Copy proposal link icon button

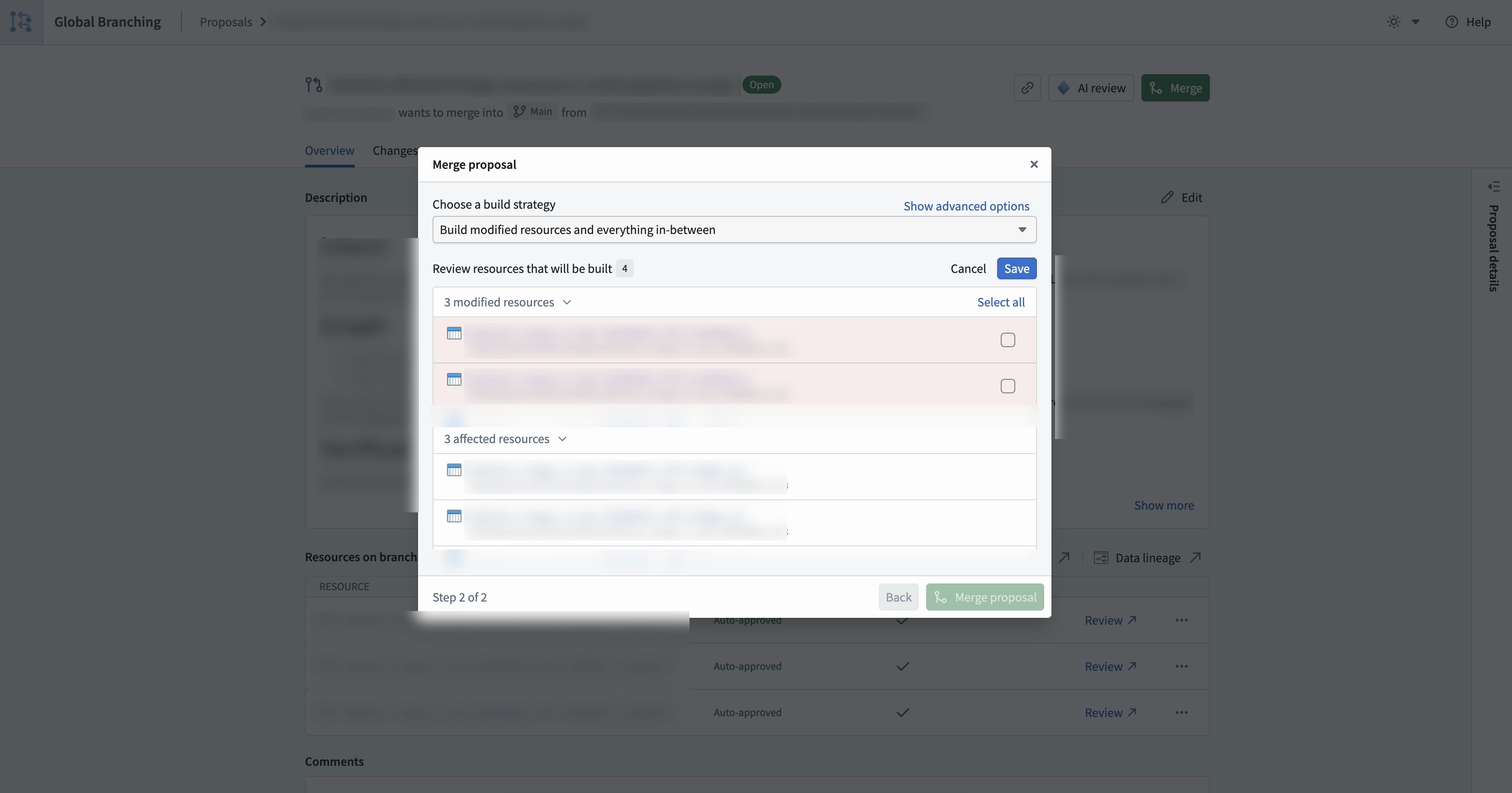point(1027,87)
